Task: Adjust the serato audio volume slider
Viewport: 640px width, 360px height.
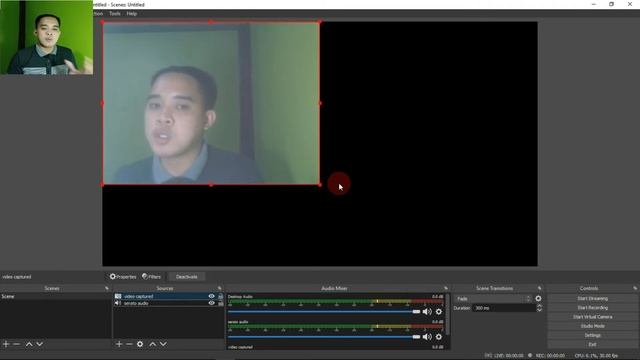Action: (324, 337)
